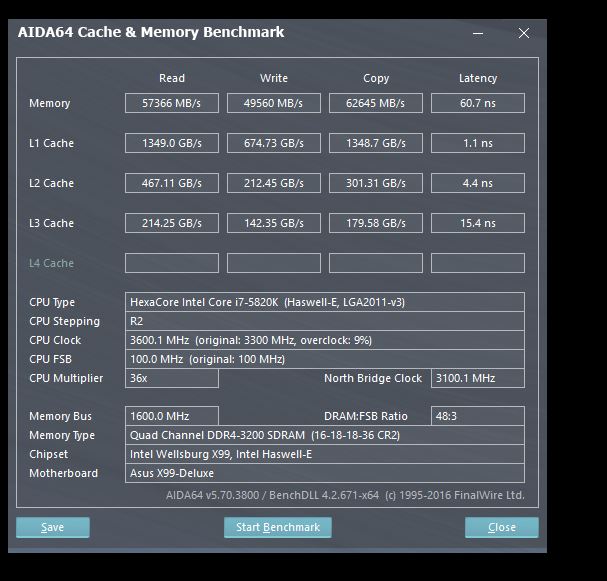Select Memory read value 57366 MB/s
This screenshot has height=581, width=607.
point(172,103)
